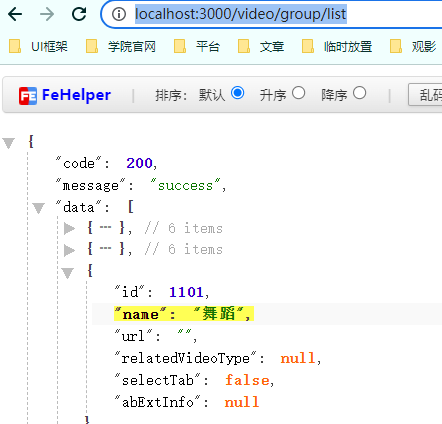The height and width of the screenshot is (424, 442).
Task: Click the highlighted "name" key
Action: pyautogui.click(x=141, y=314)
